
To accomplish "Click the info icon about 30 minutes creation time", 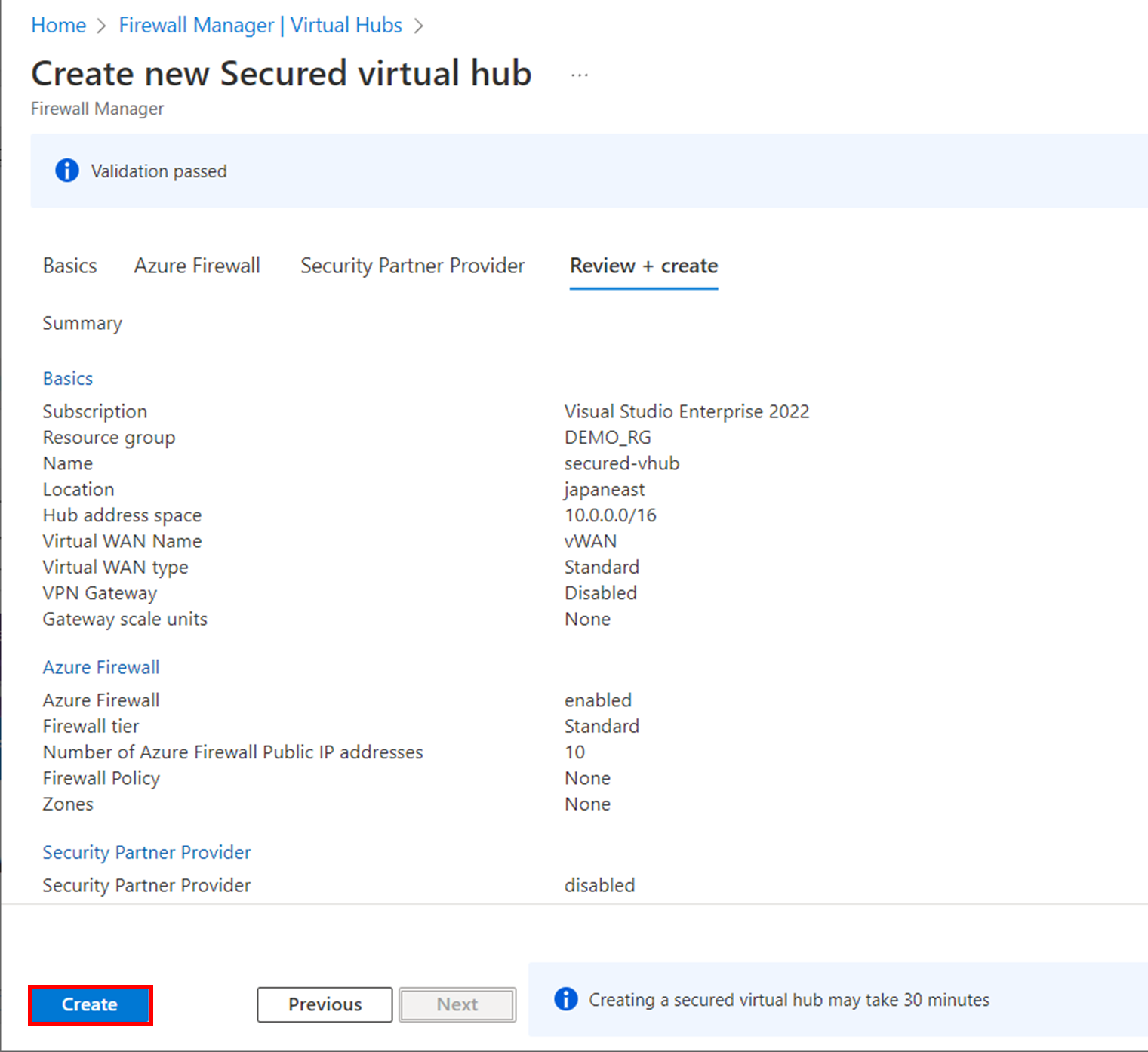I will [x=565, y=999].
